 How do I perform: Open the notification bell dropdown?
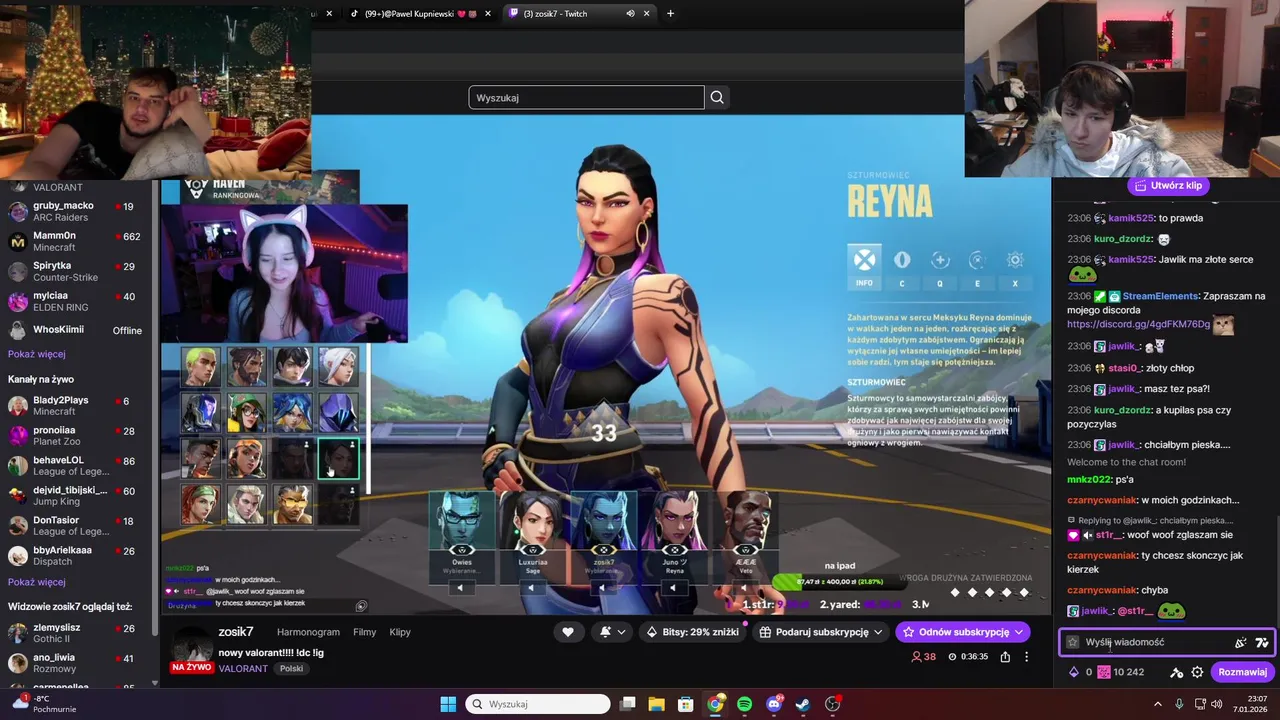[612, 632]
